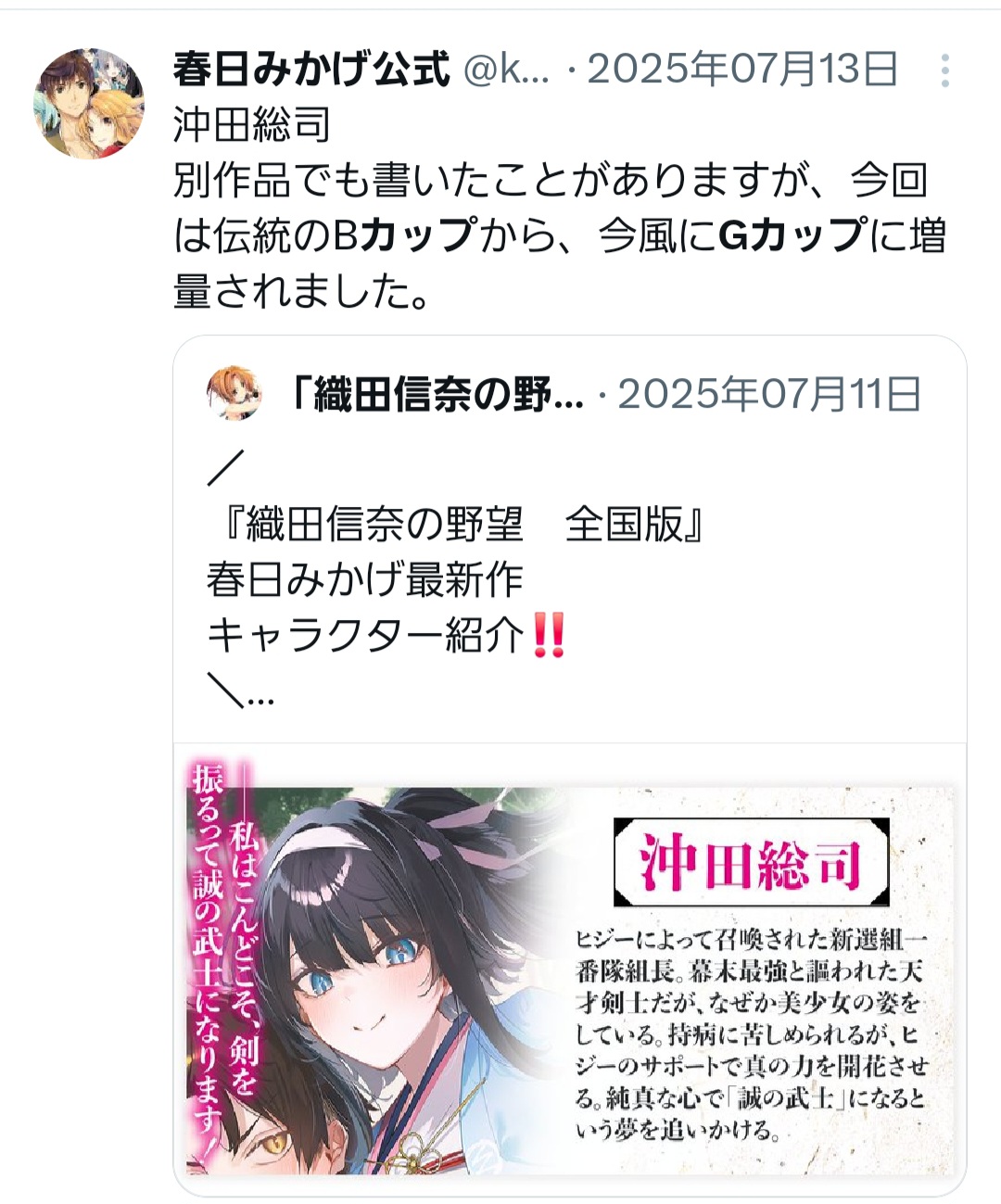Screen dimensions: 1001x1204
Task: Tap the 沖田総司 nameplate in the image
Action: (751, 862)
